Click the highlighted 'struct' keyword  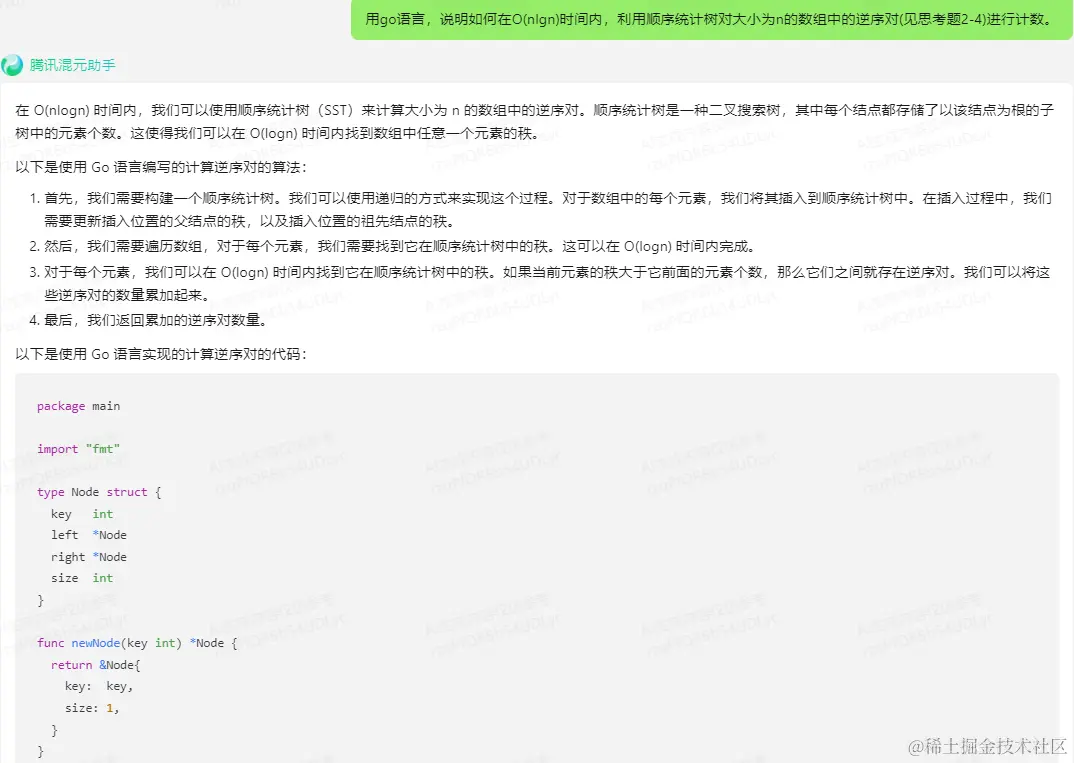(127, 491)
